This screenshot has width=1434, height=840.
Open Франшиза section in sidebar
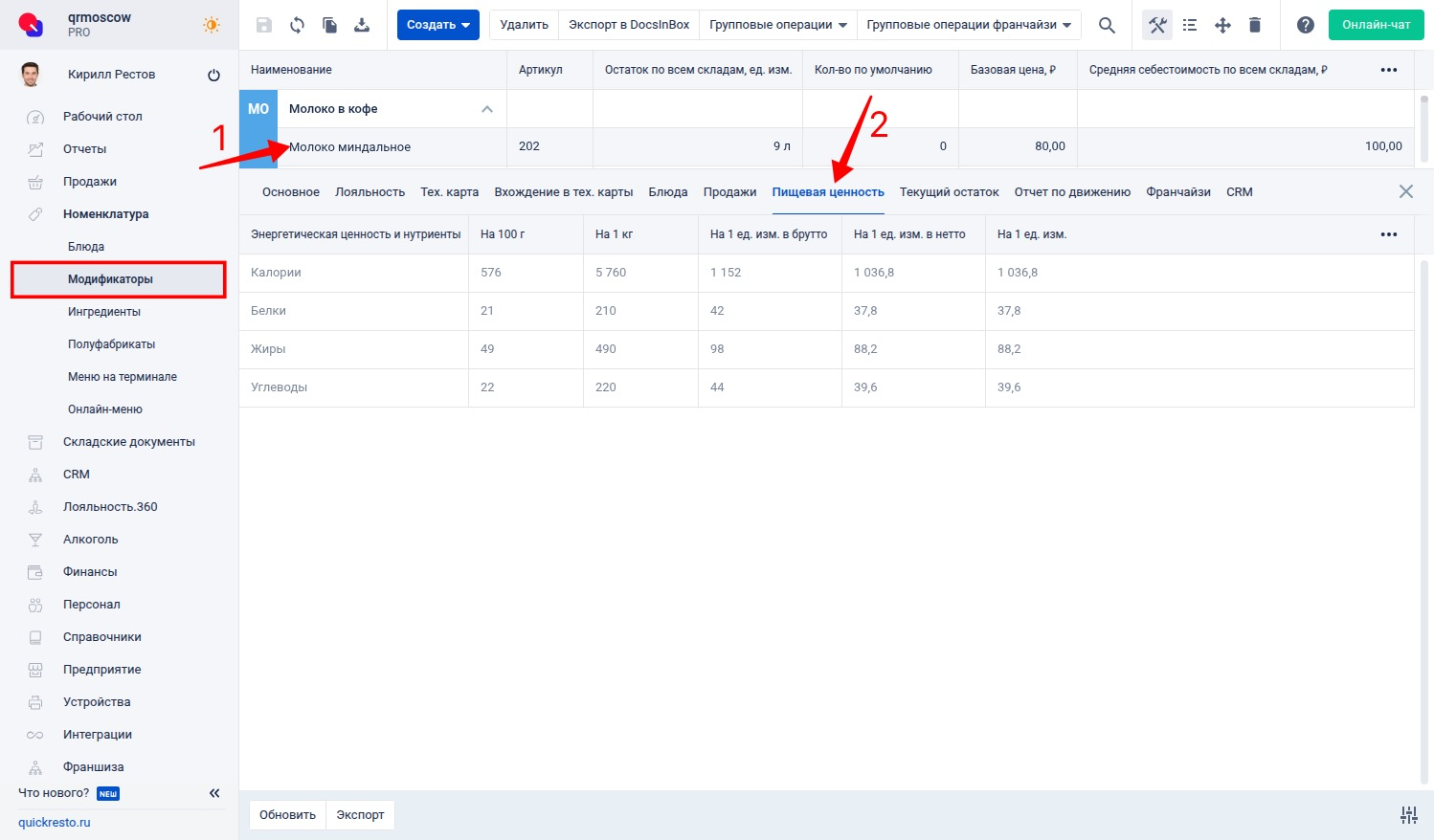[94, 767]
